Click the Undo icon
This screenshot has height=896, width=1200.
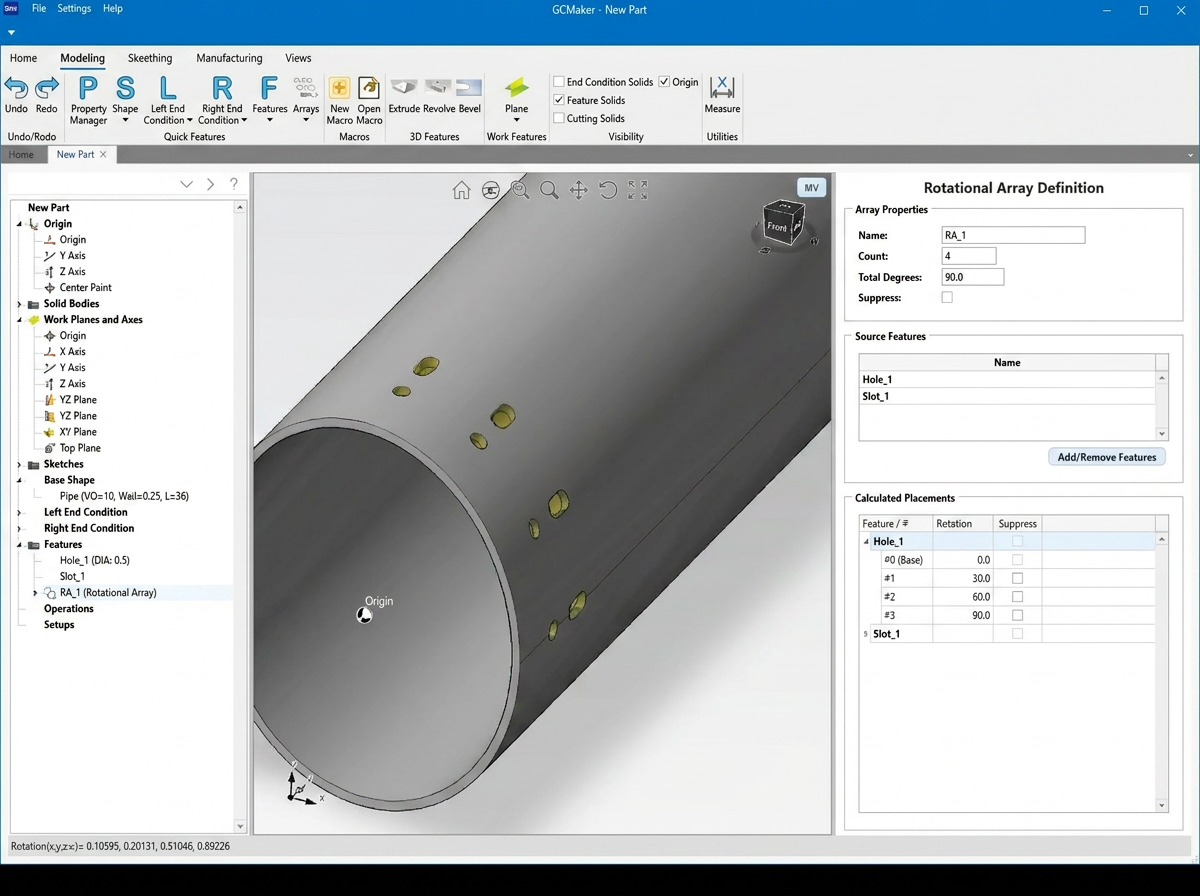[x=16, y=88]
